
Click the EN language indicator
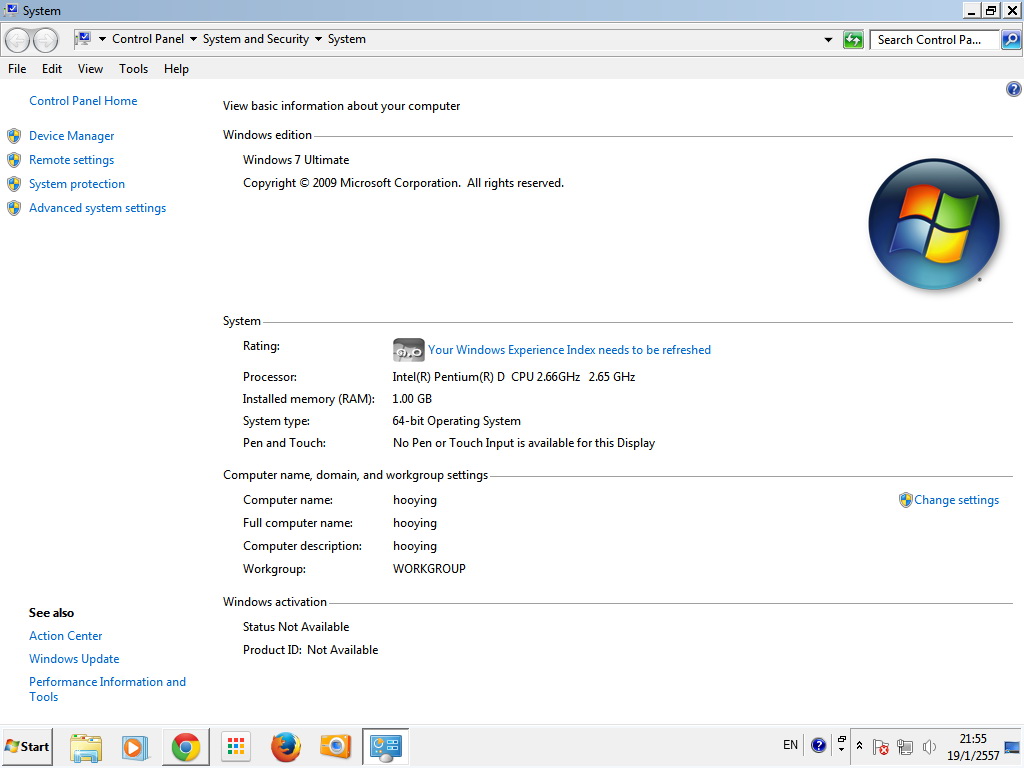(790, 745)
